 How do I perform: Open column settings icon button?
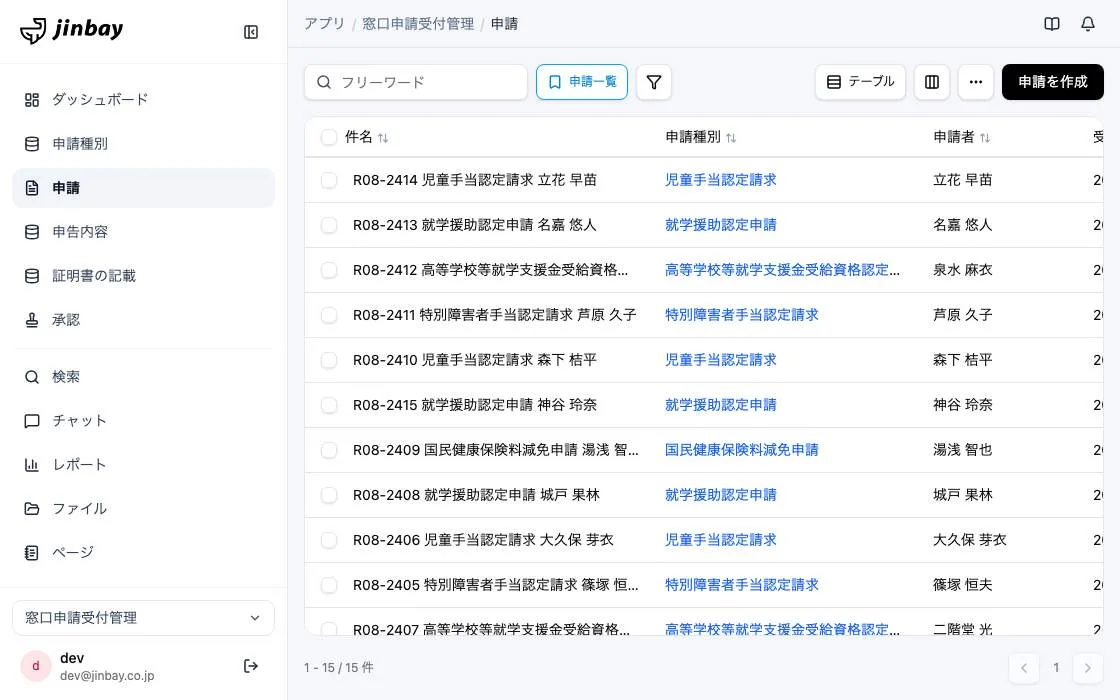click(x=931, y=82)
